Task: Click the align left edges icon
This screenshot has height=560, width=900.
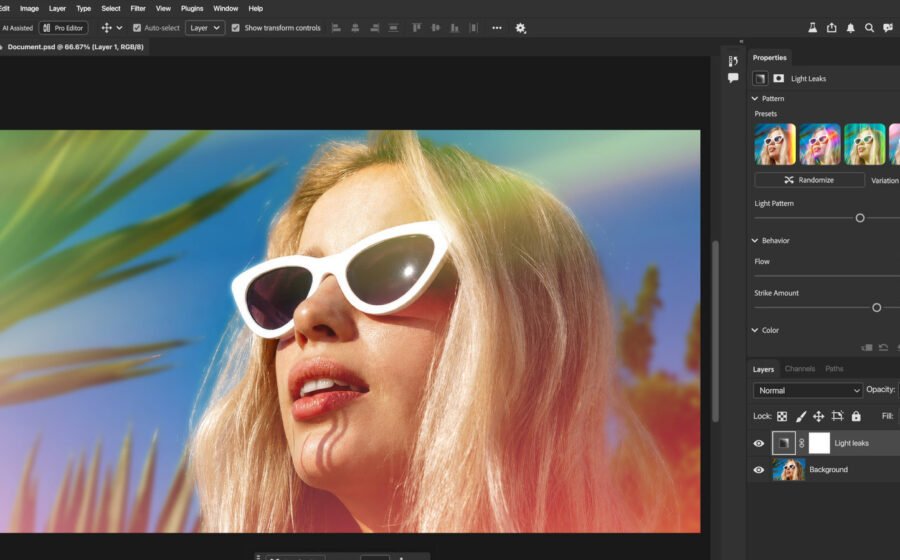Action: [336, 28]
